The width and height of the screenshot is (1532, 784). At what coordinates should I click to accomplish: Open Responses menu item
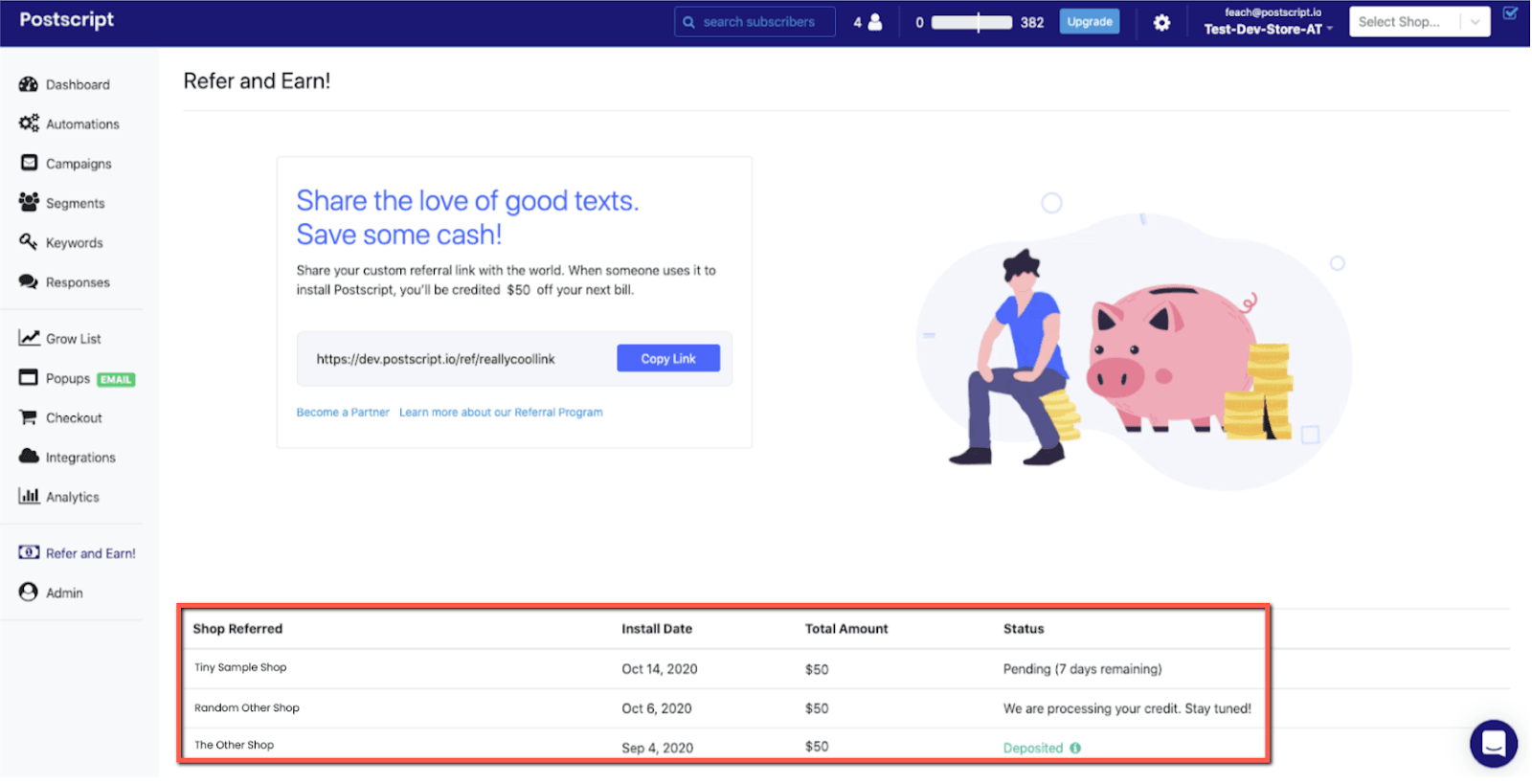point(78,282)
